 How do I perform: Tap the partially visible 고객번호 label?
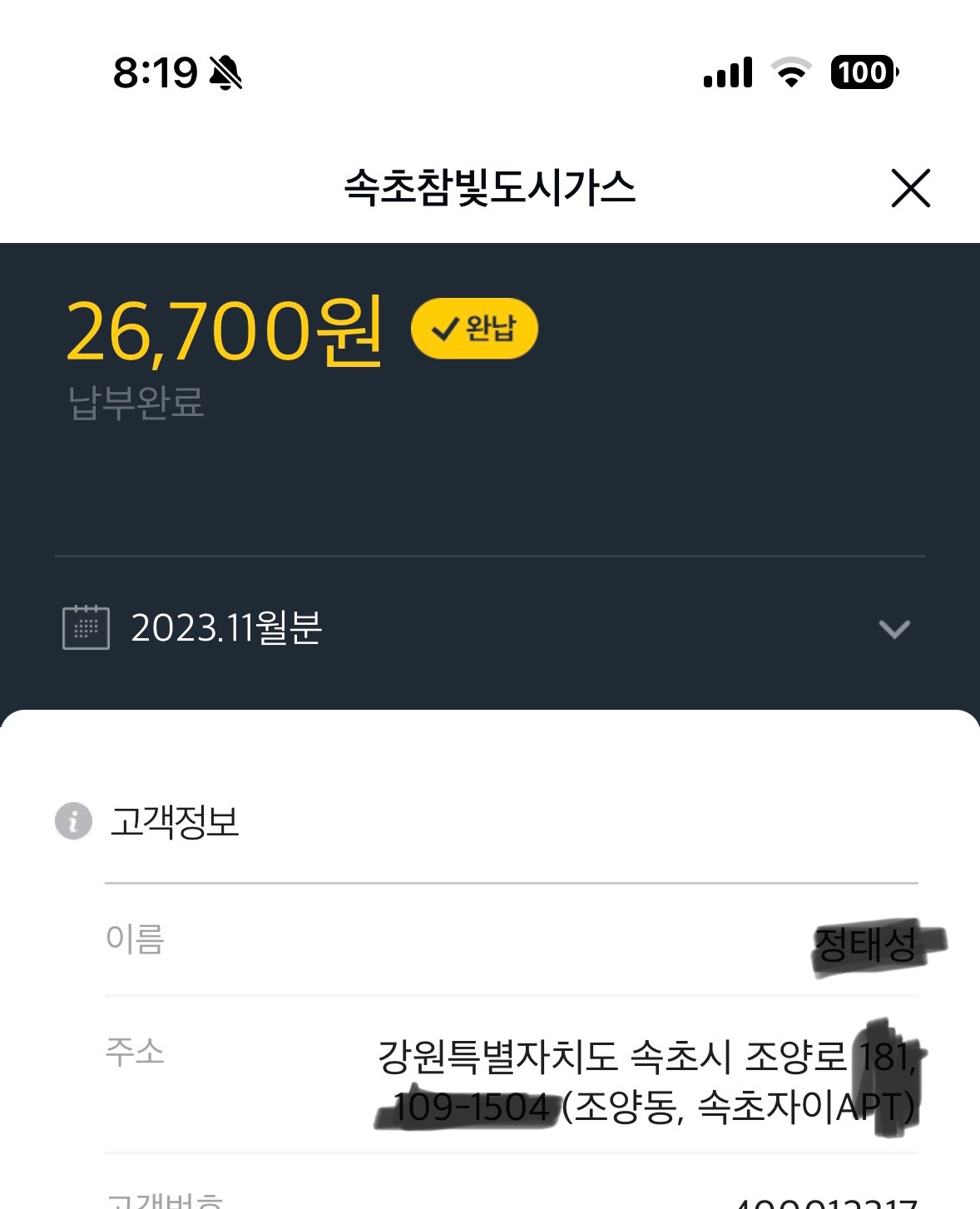165,1201
